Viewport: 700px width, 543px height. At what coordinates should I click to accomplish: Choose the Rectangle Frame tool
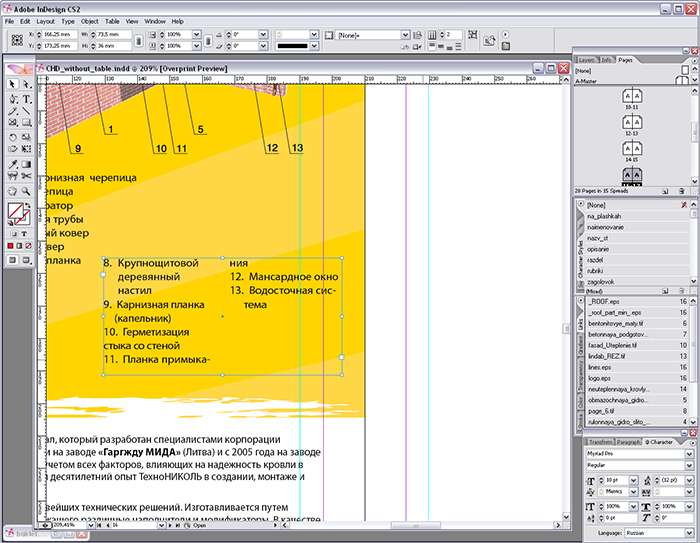pyautogui.click(x=12, y=122)
